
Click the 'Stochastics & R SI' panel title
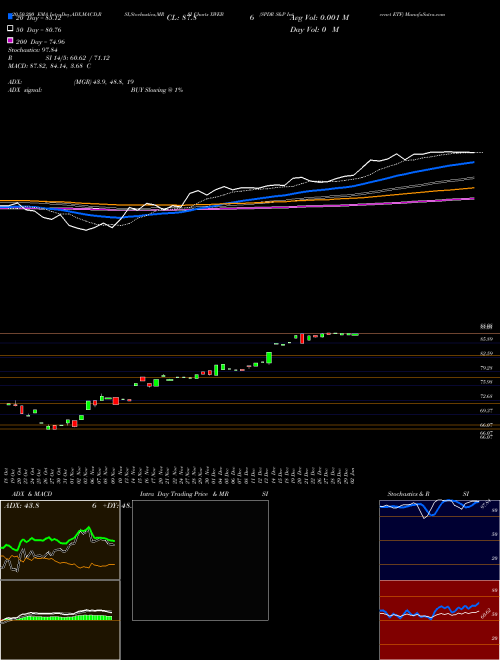[428, 494]
